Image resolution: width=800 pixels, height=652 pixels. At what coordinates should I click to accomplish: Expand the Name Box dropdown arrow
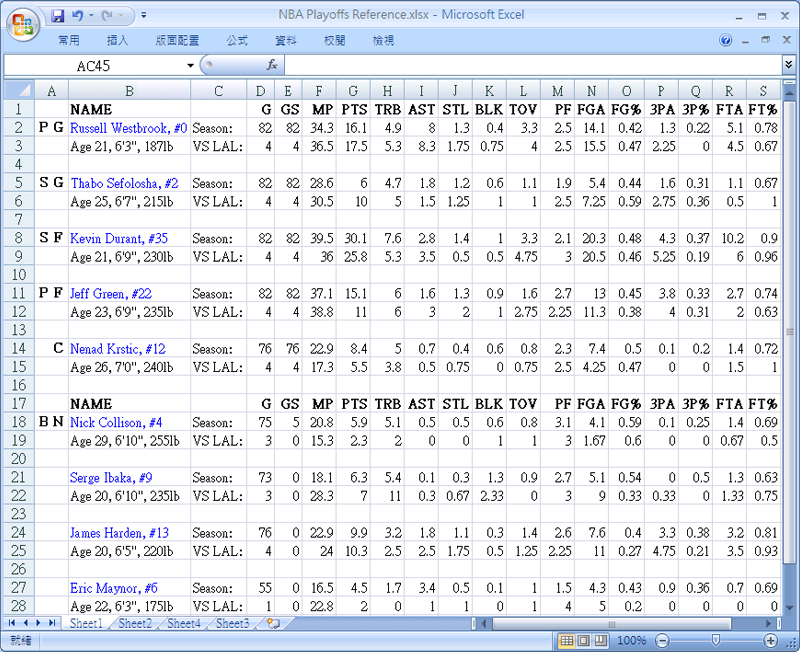point(190,65)
